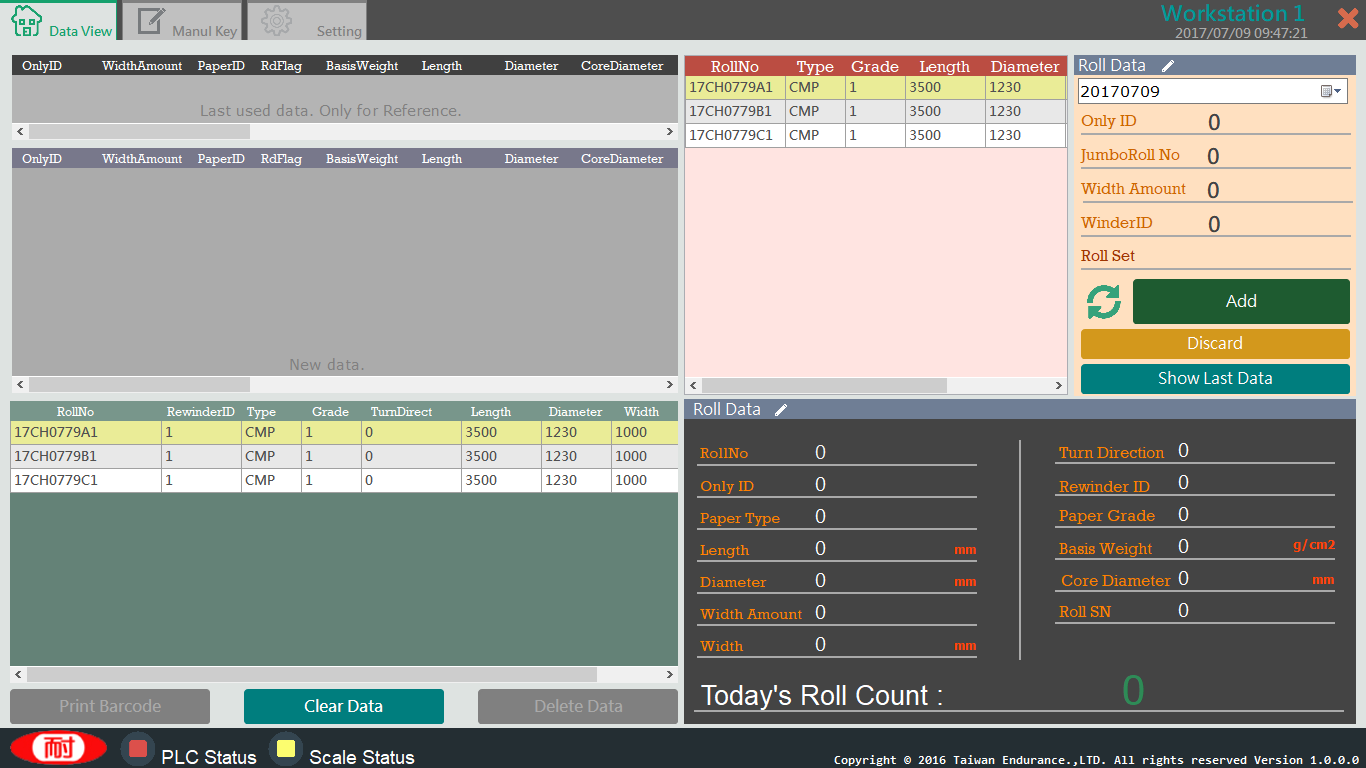The height and width of the screenshot is (768, 1366).
Task: Click right scroll arrow of Last used data grid
Action: click(x=670, y=132)
